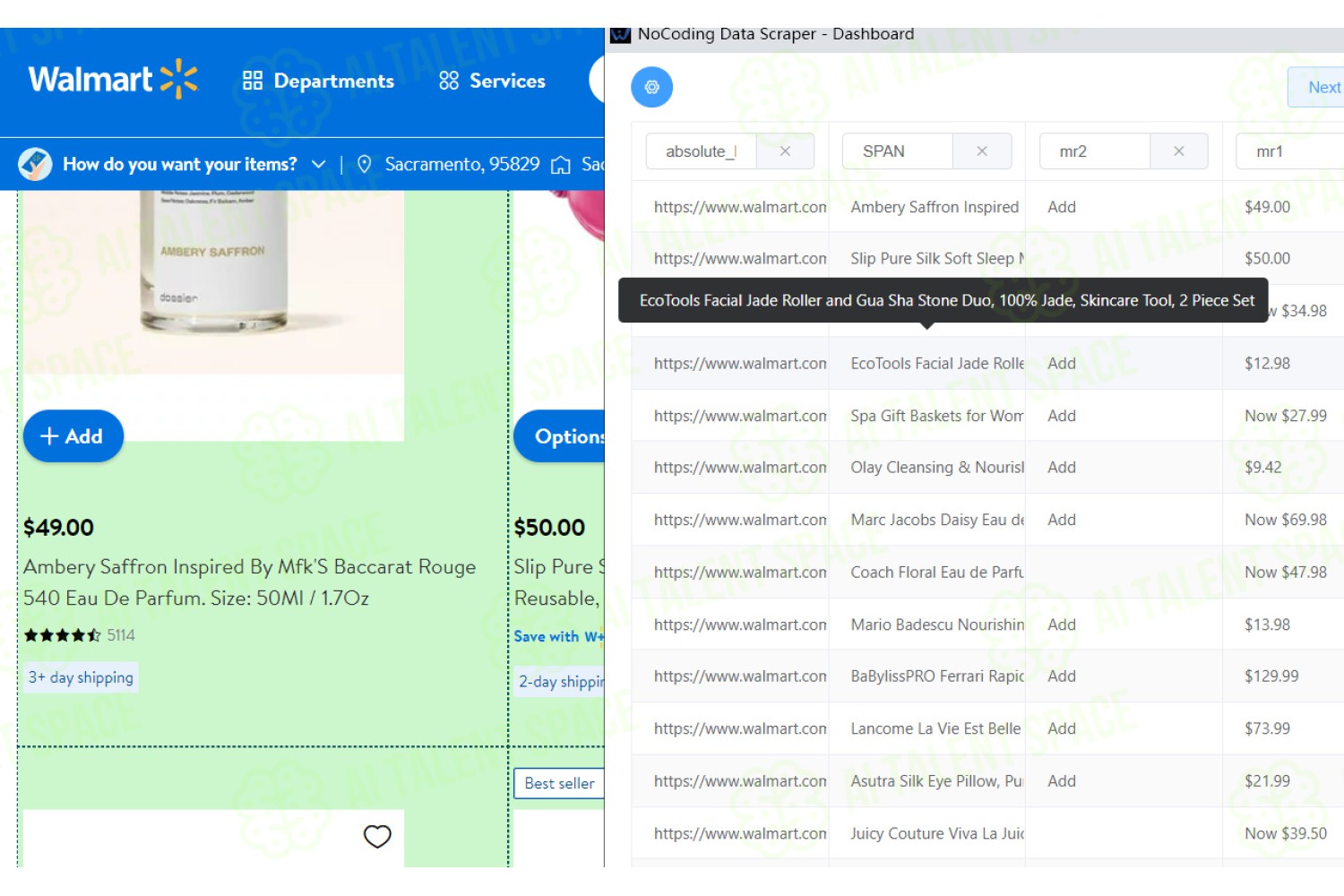Click the $129.99 price cell

(1283, 676)
